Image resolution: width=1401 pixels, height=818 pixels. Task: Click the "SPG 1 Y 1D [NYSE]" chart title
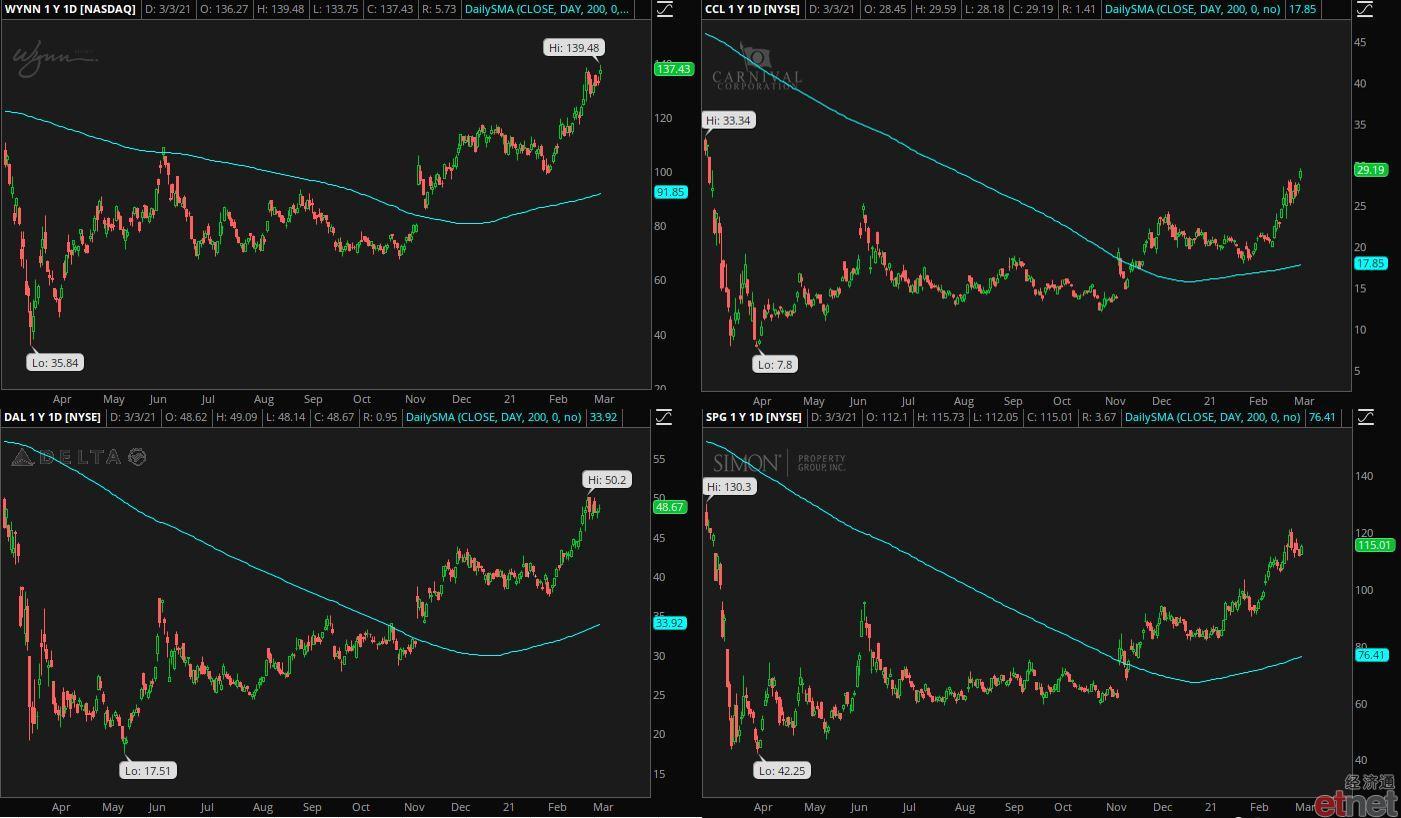click(x=752, y=417)
